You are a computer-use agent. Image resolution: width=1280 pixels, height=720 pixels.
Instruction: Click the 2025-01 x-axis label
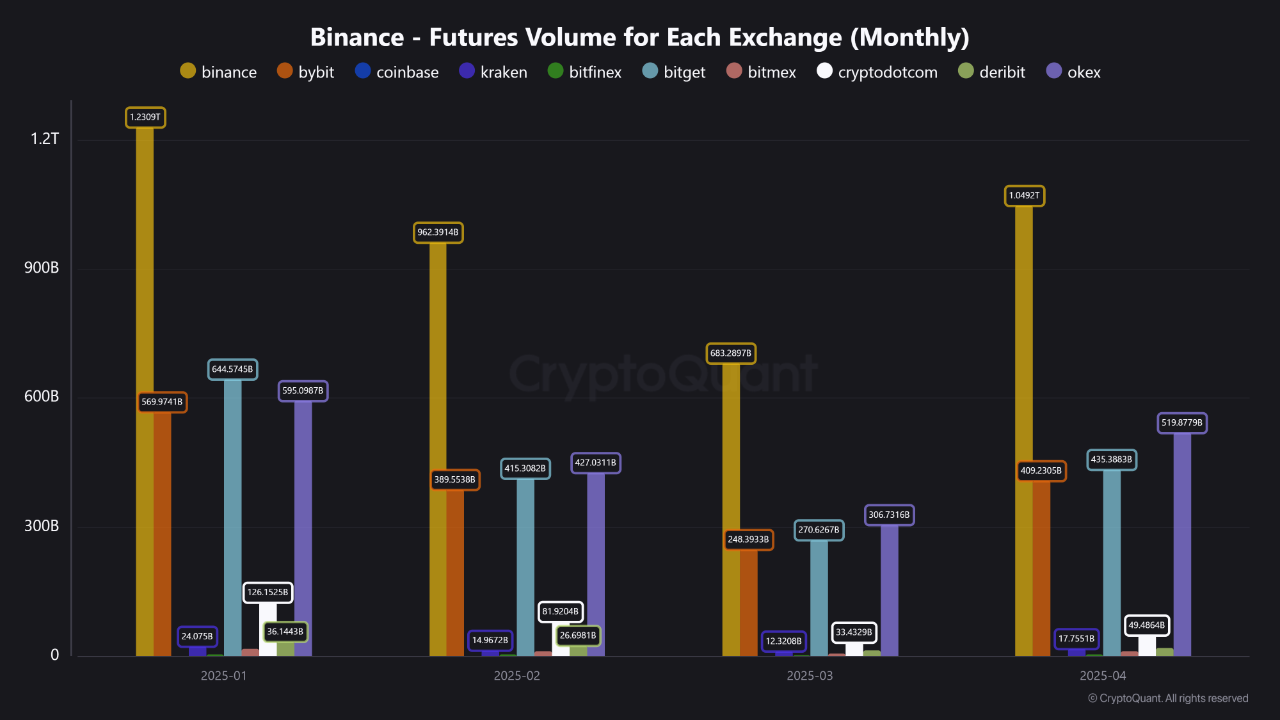pyautogui.click(x=224, y=676)
